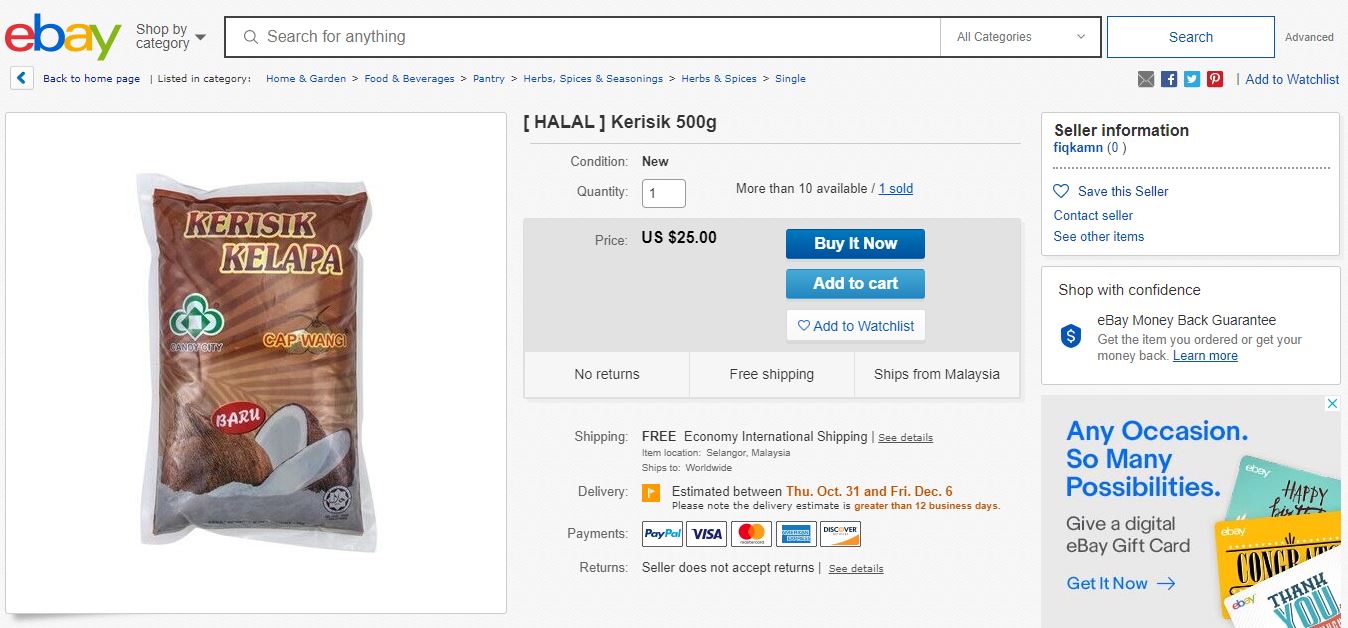This screenshot has height=628, width=1348.
Task: Click Contact seller link
Action: [x=1093, y=215]
